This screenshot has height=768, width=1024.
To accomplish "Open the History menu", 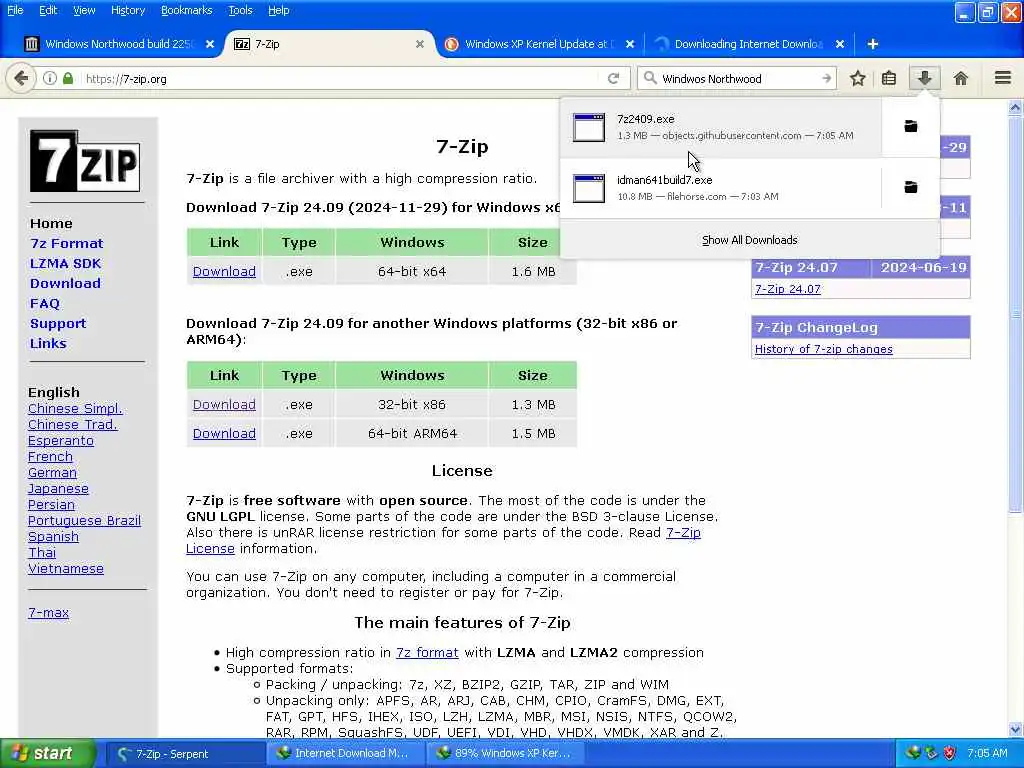I will (x=128, y=10).
